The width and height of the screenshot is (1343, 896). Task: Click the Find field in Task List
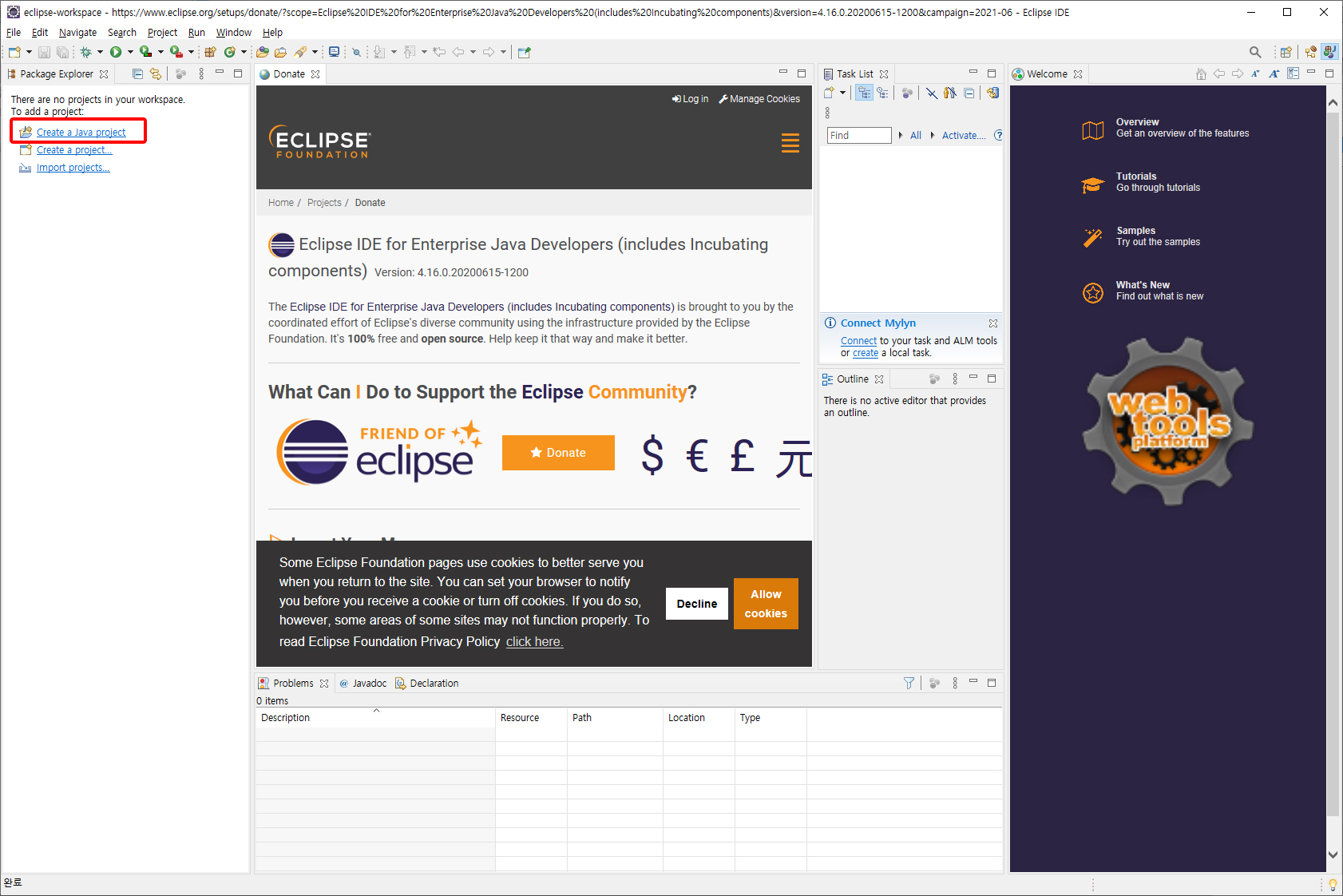[x=859, y=135]
